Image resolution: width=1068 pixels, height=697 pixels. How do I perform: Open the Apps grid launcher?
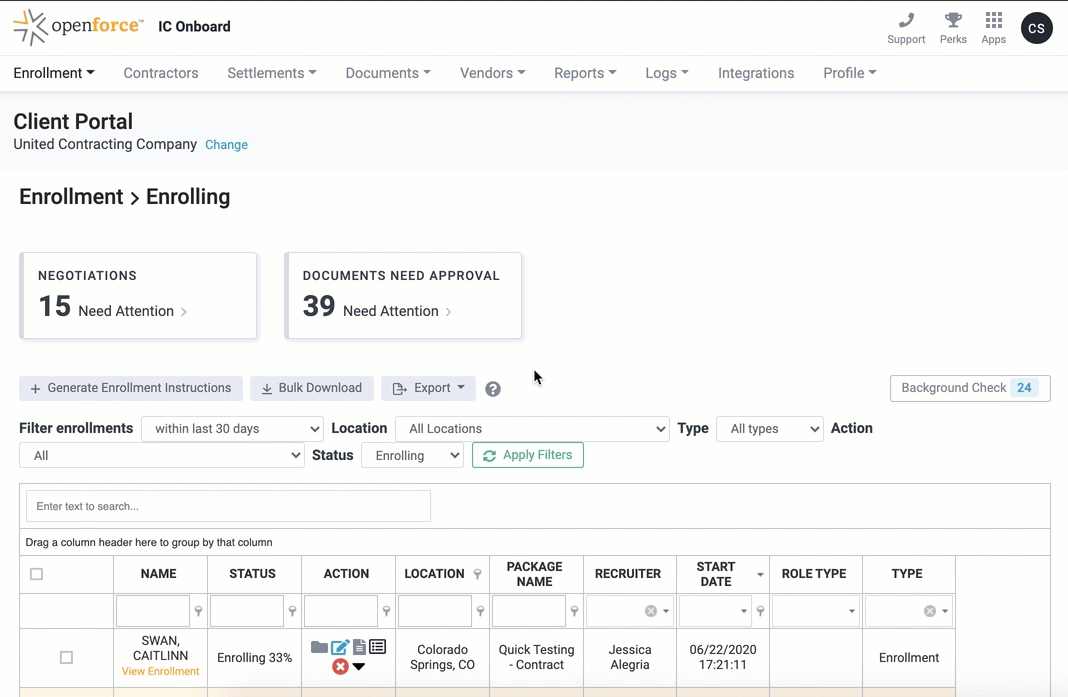point(993,21)
